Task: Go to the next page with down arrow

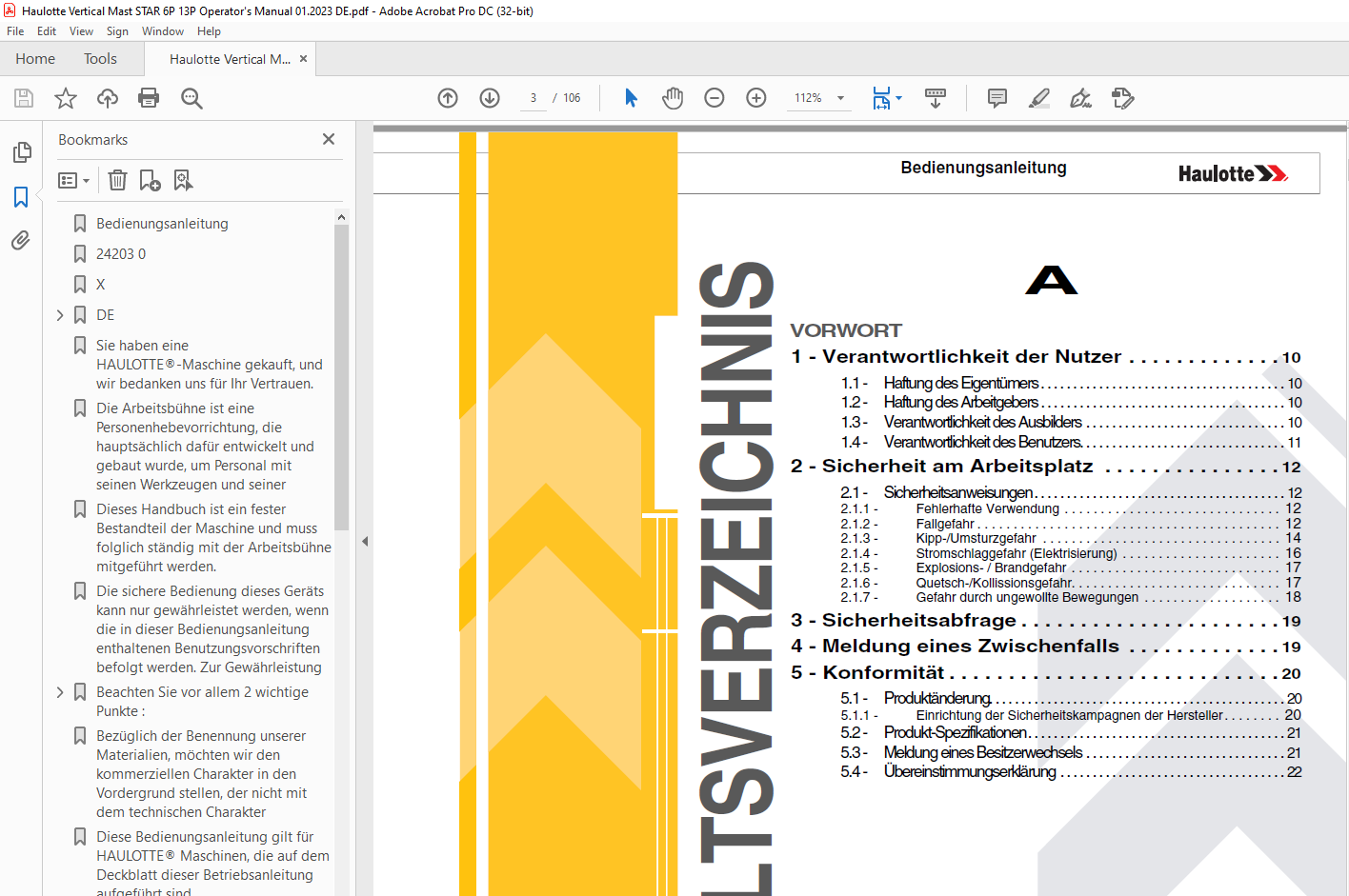Action: [x=490, y=98]
